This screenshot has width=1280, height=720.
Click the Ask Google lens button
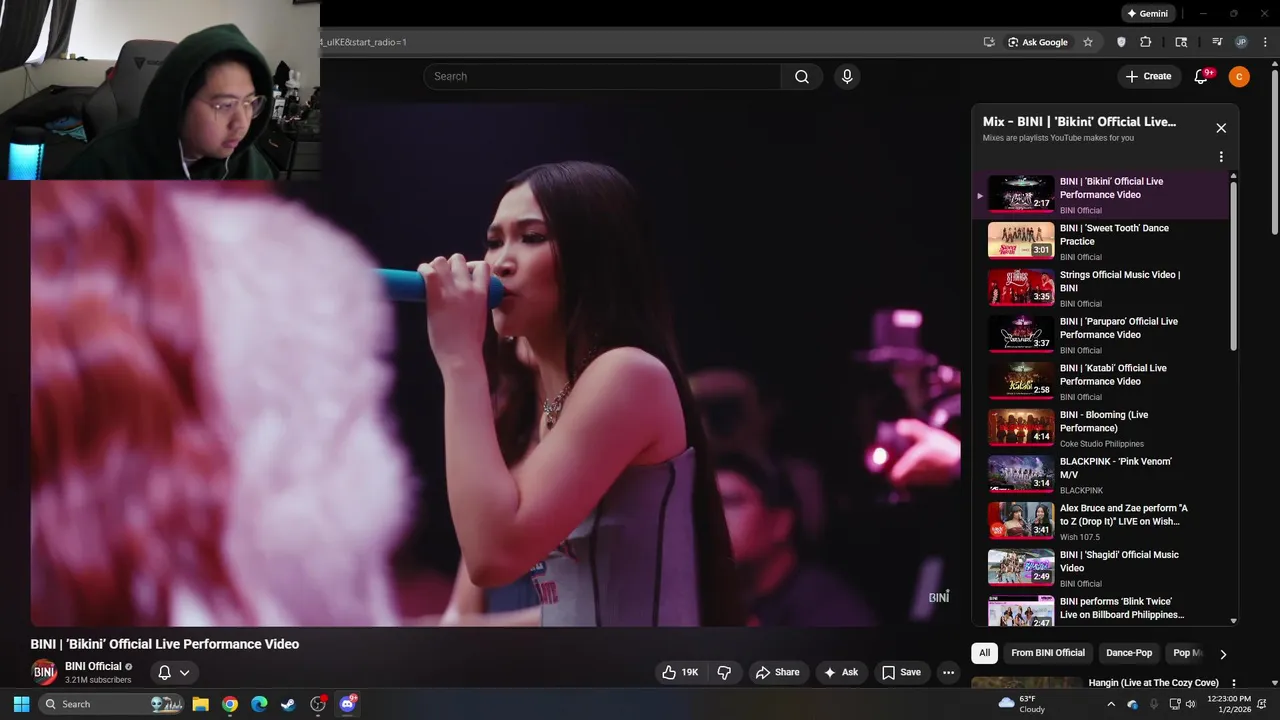pos(1038,42)
